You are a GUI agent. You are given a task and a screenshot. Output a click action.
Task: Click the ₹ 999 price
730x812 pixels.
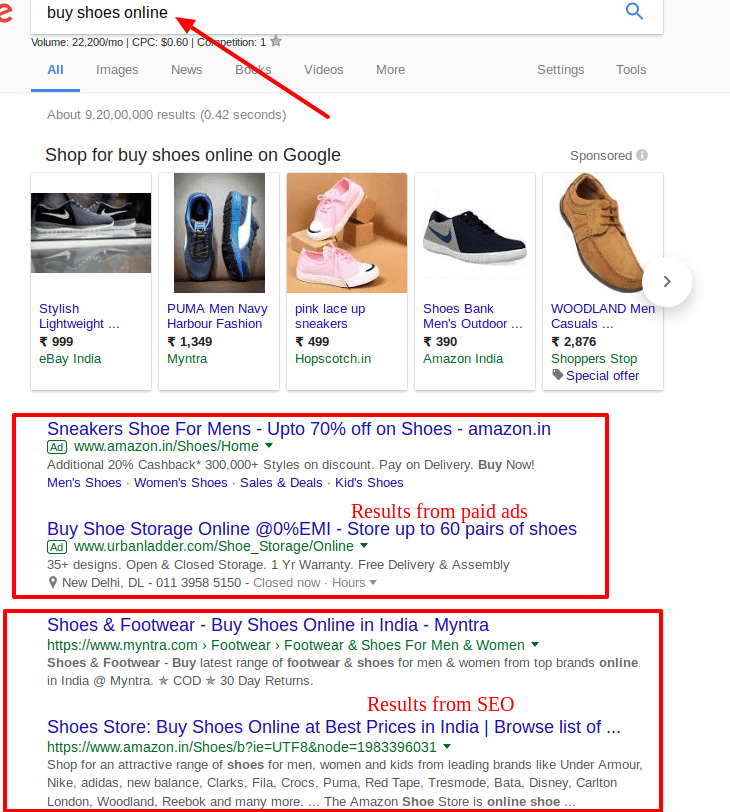56,341
